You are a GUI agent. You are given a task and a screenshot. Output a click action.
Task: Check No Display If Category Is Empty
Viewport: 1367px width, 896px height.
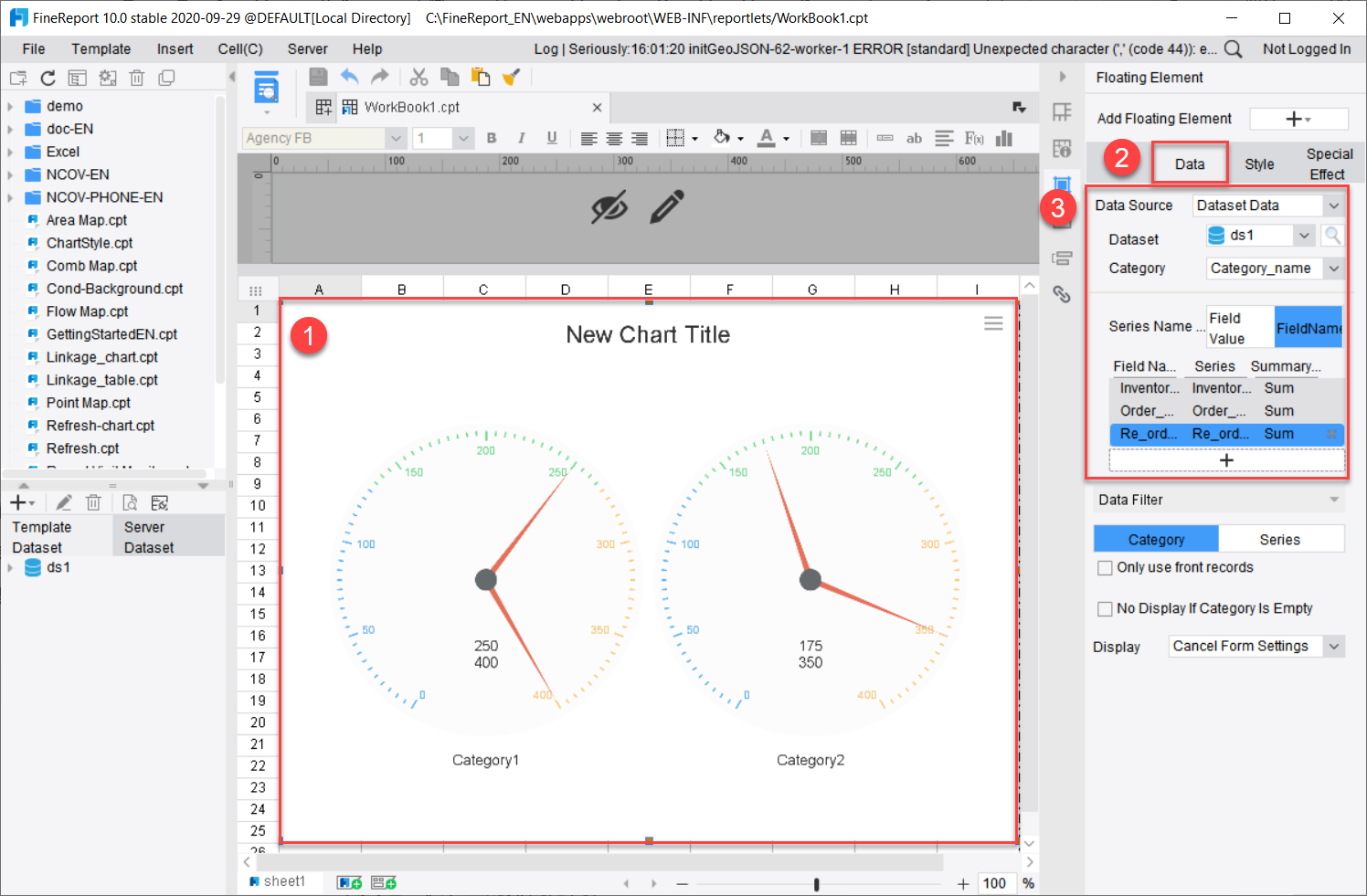[x=1105, y=608]
